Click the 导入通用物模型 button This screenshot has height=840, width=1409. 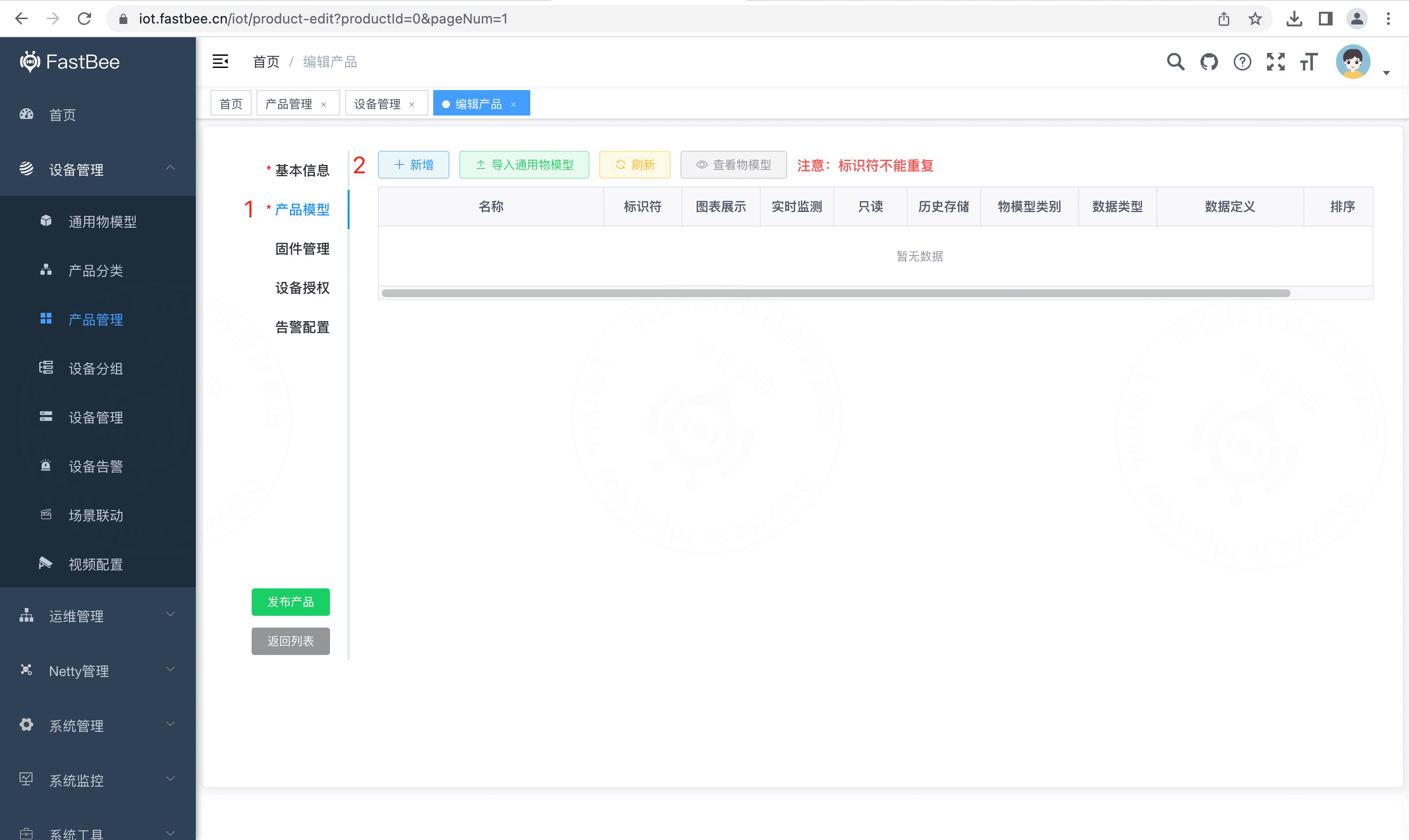tap(524, 164)
